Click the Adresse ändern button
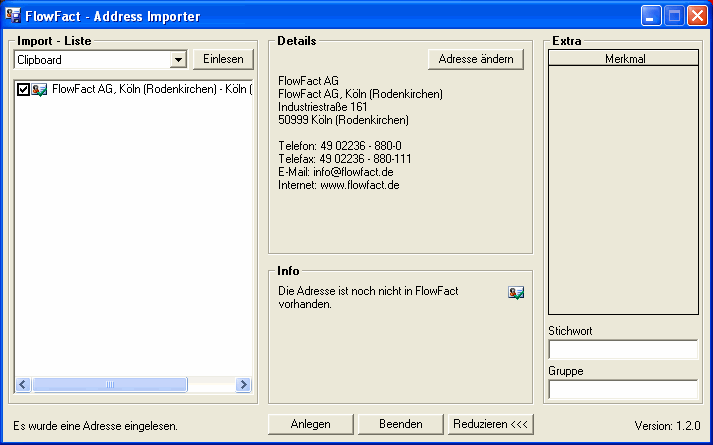The height and width of the screenshot is (445, 713). [x=476, y=59]
